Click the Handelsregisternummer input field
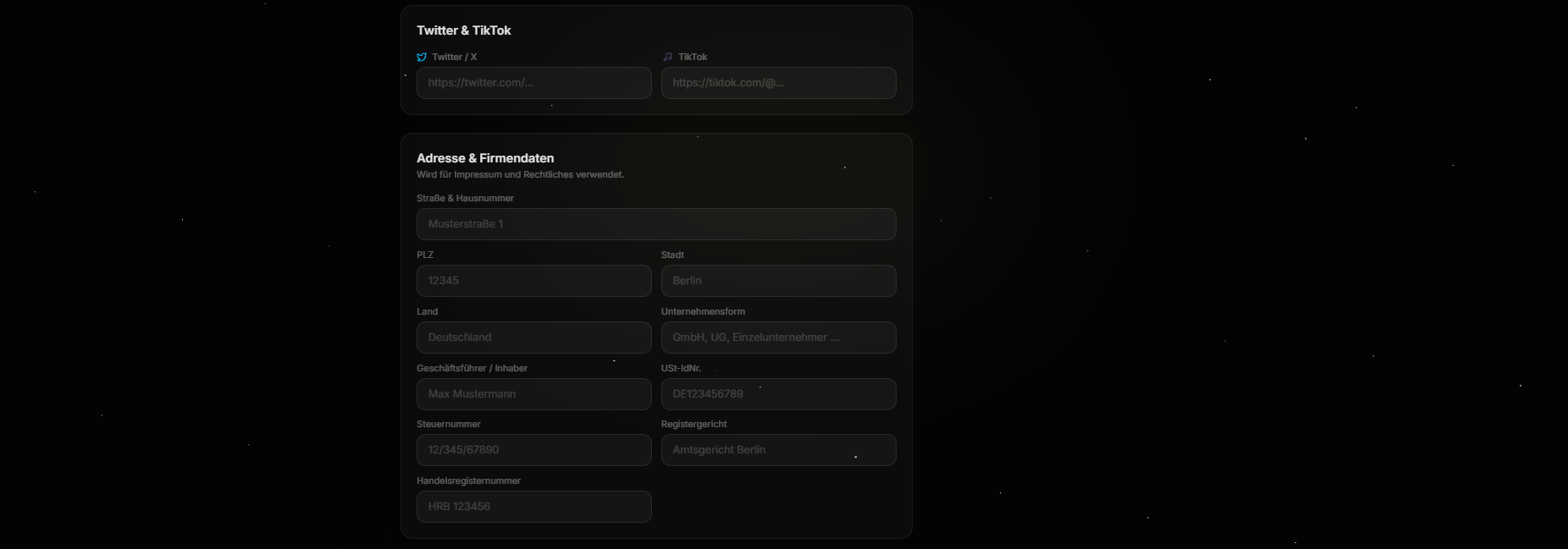Image resolution: width=1568 pixels, height=549 pixels. (534, 507)
